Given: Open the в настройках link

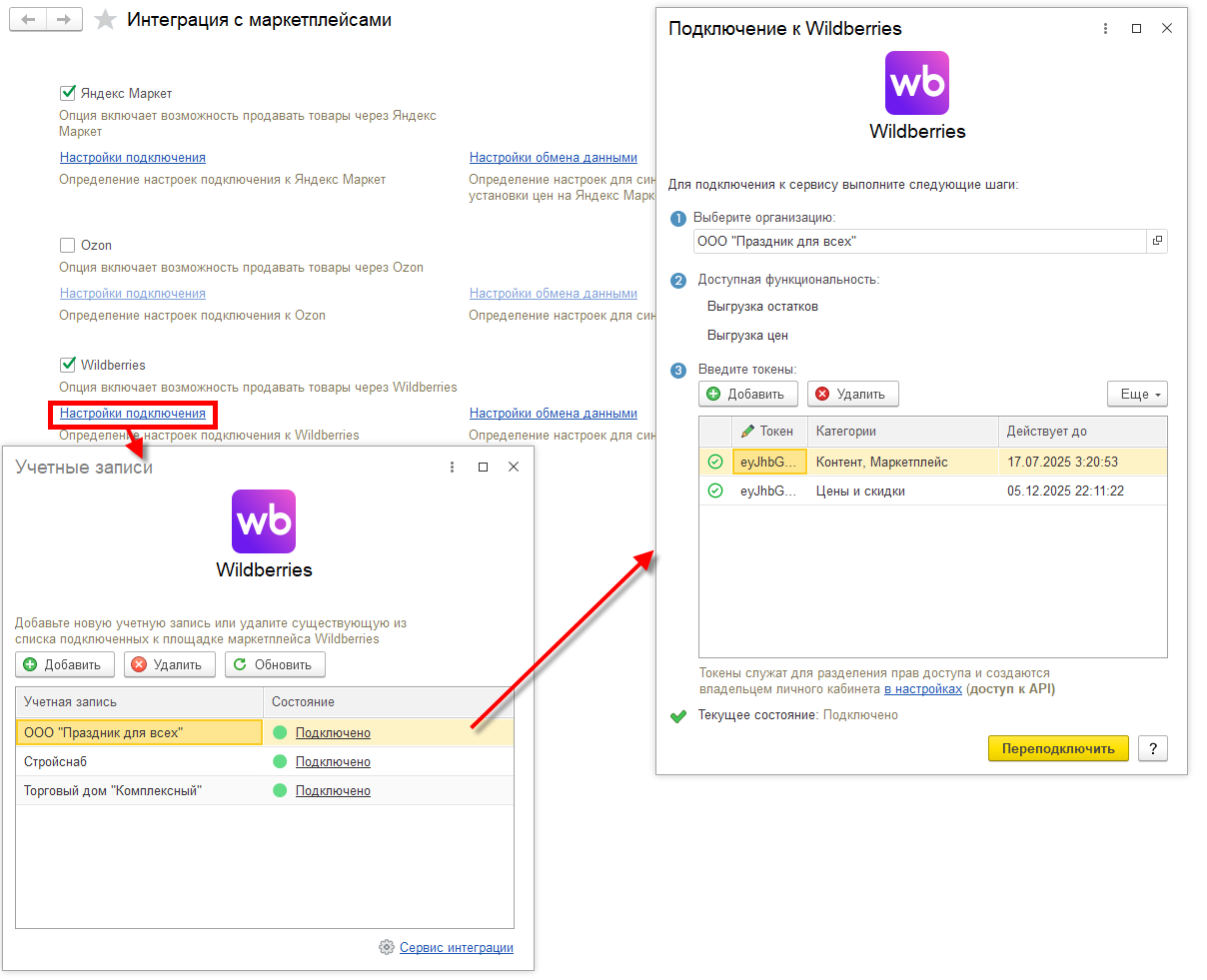Looking at the screenshot, I should tap(923, 689).
